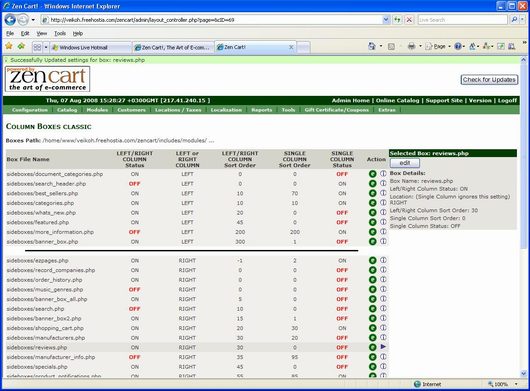
Task: Click the browser Forward button
Action: tap(23, 20)
